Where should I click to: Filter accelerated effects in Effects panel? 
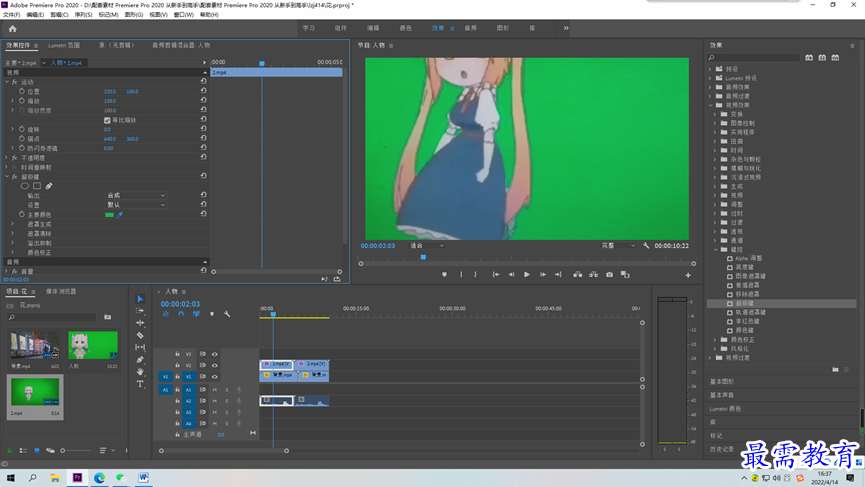(x=809, y=57)
